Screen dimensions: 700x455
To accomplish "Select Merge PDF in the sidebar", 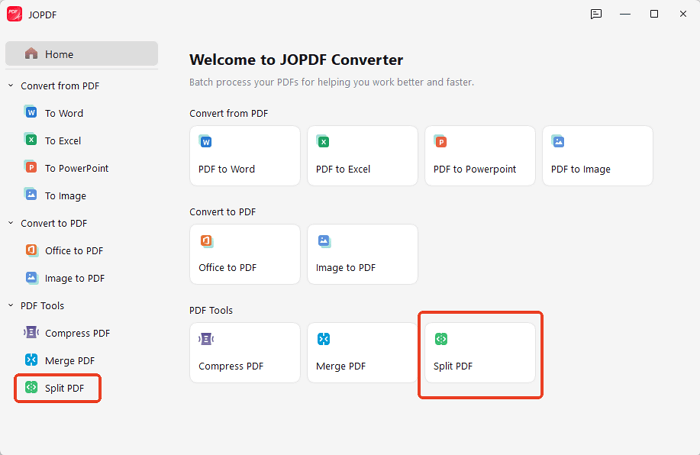I will [x=70, y=361].
